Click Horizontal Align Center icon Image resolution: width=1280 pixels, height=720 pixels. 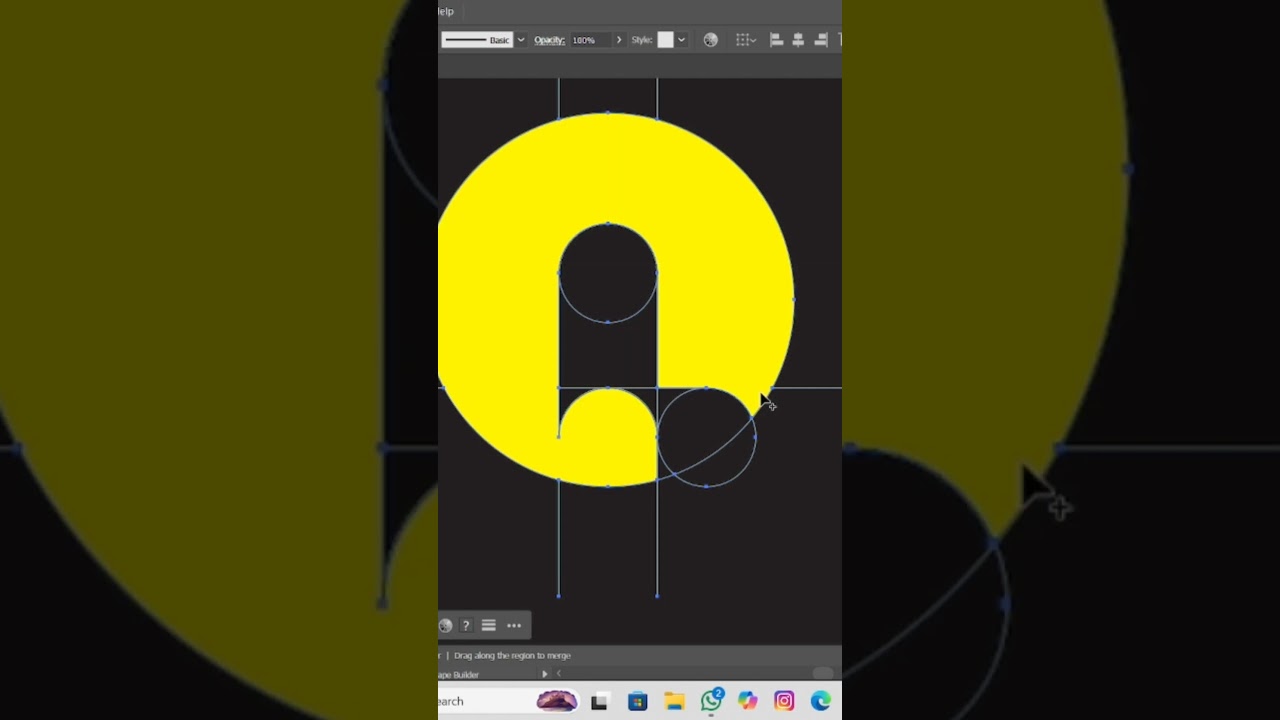pos(798,40)
